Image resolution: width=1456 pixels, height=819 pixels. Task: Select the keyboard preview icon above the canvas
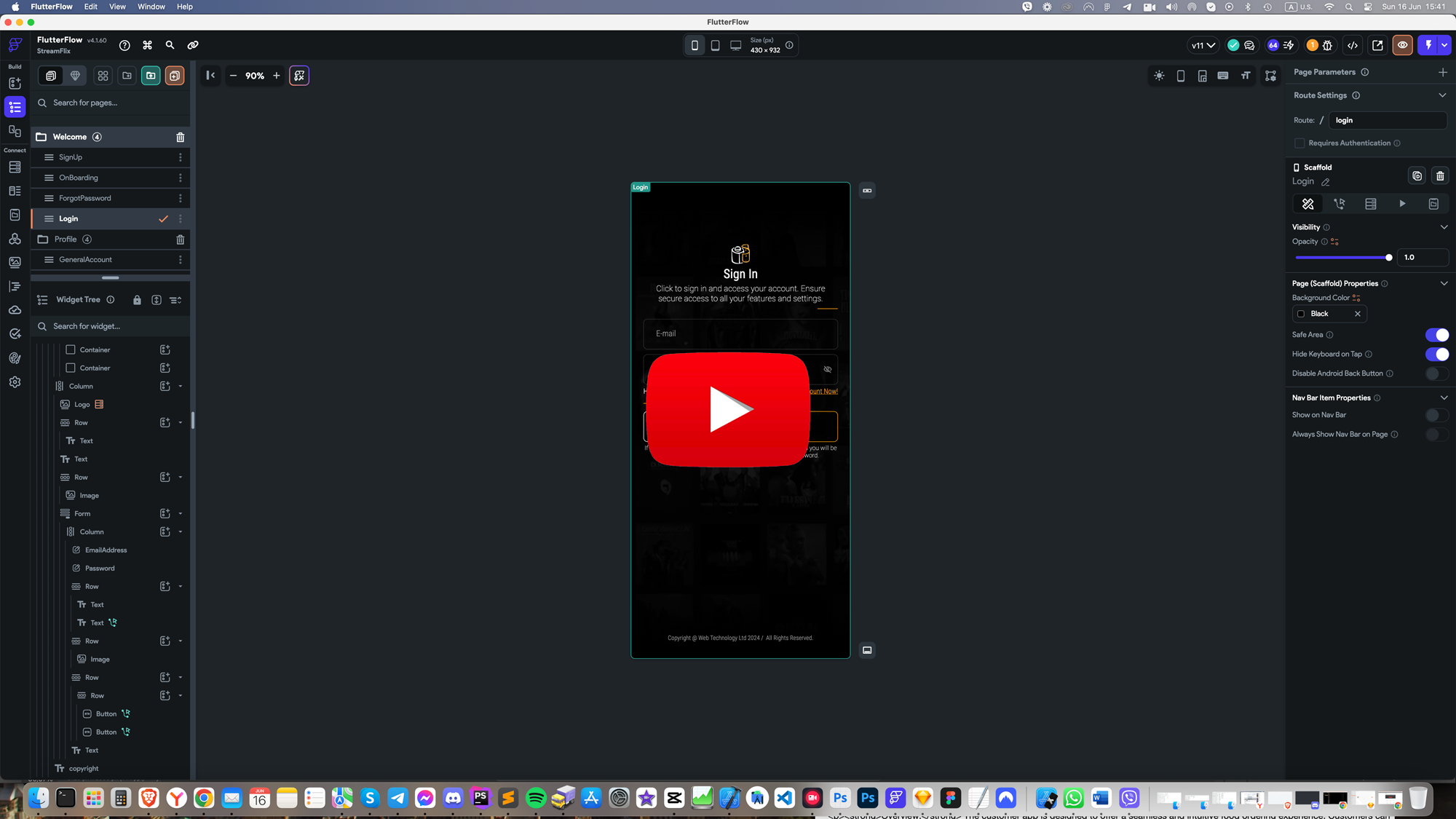click(x=1223, y=75)
